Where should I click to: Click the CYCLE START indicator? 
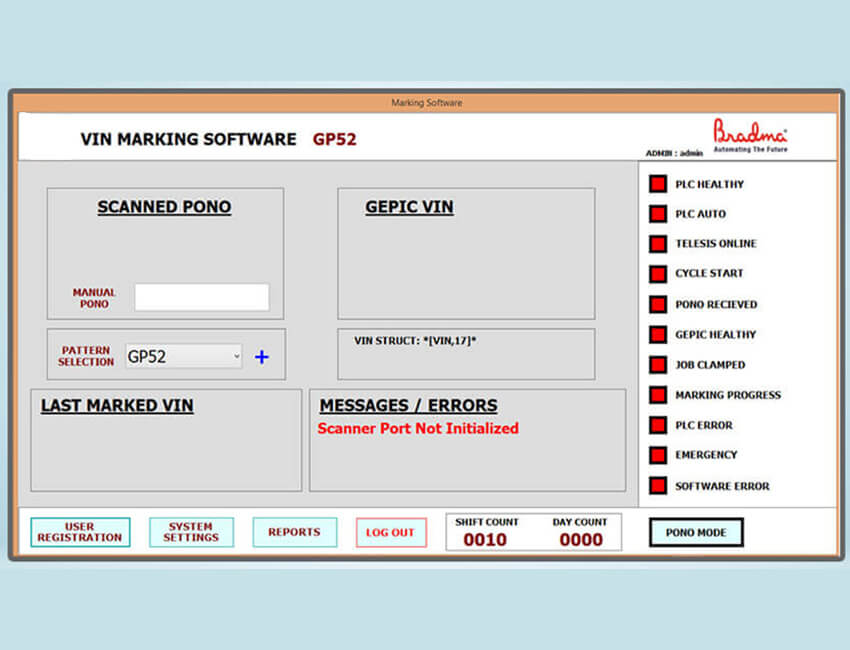657,274
